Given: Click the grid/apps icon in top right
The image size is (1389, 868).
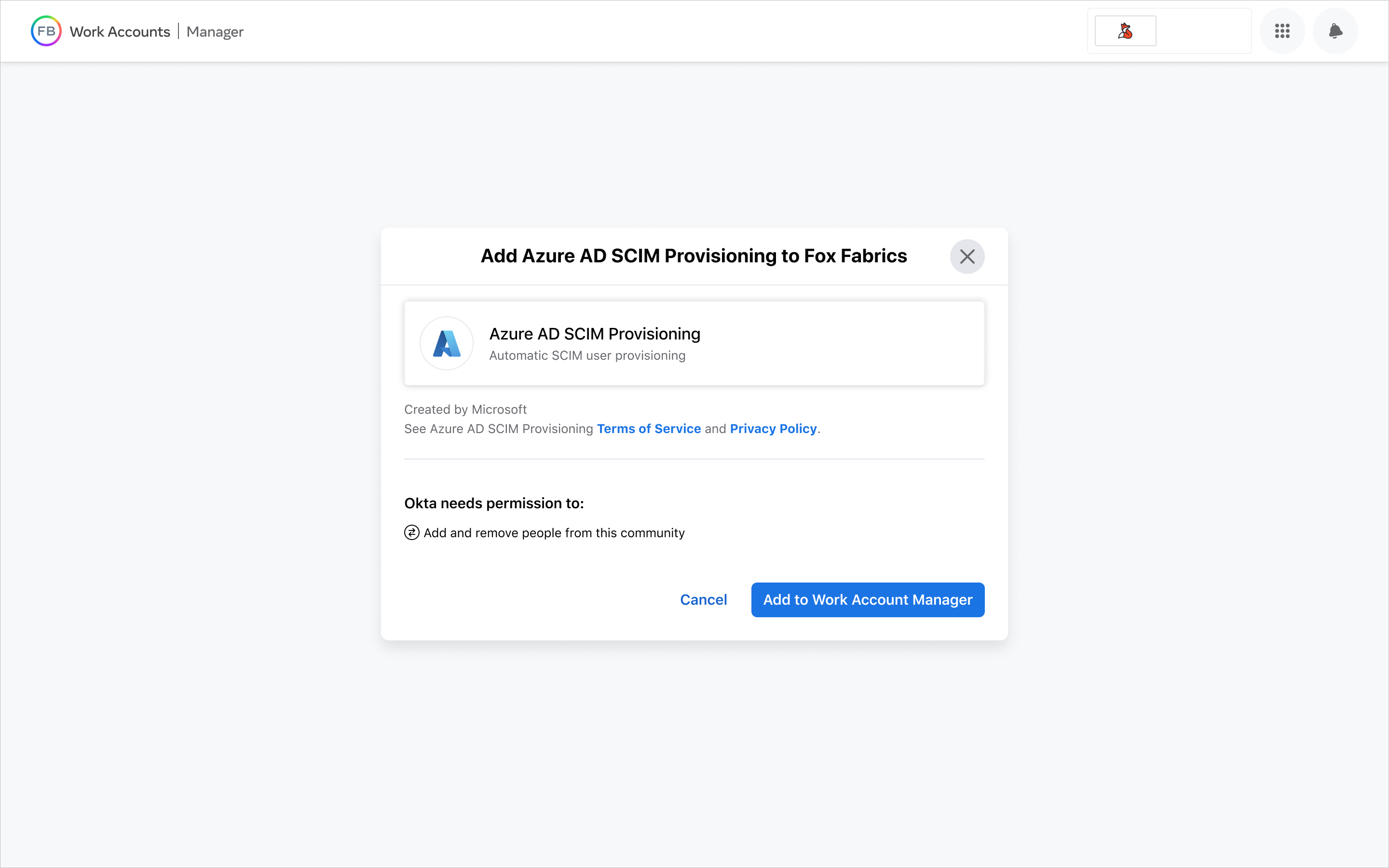Looking at the screenshot, I should tap(1282, 31).
